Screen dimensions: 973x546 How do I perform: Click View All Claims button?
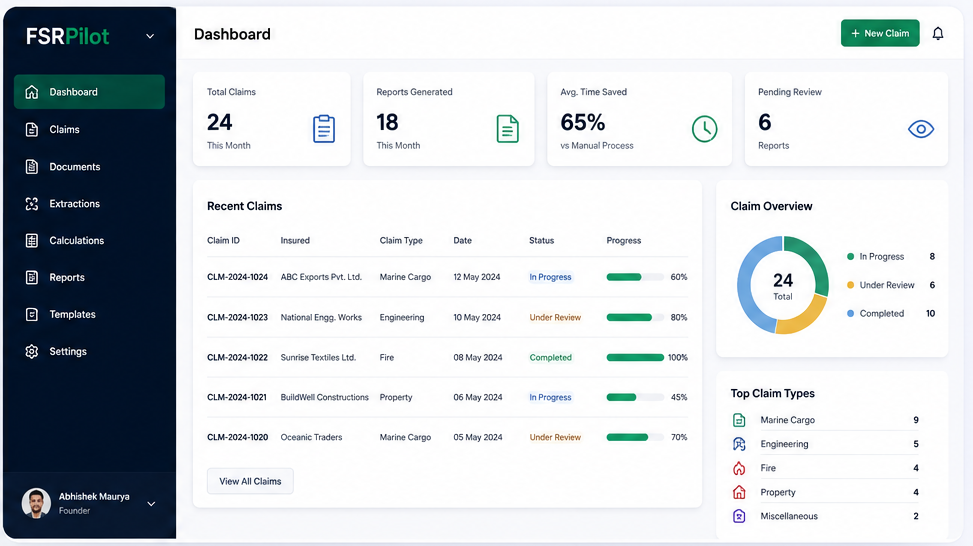(x=250, y=481)
